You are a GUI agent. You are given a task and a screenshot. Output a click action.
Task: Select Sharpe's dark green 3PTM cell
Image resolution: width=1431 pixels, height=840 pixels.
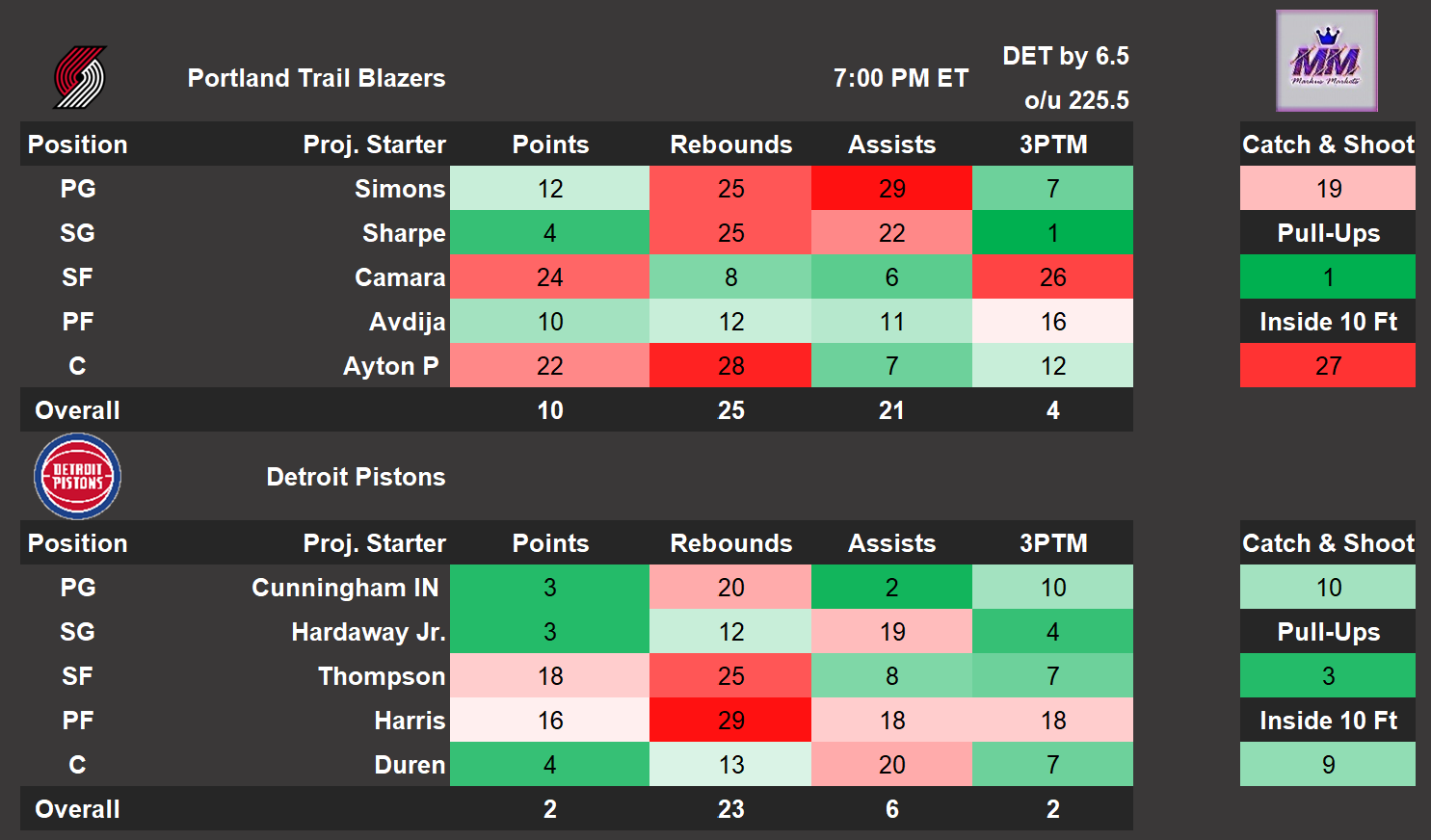coord(1052,233)
